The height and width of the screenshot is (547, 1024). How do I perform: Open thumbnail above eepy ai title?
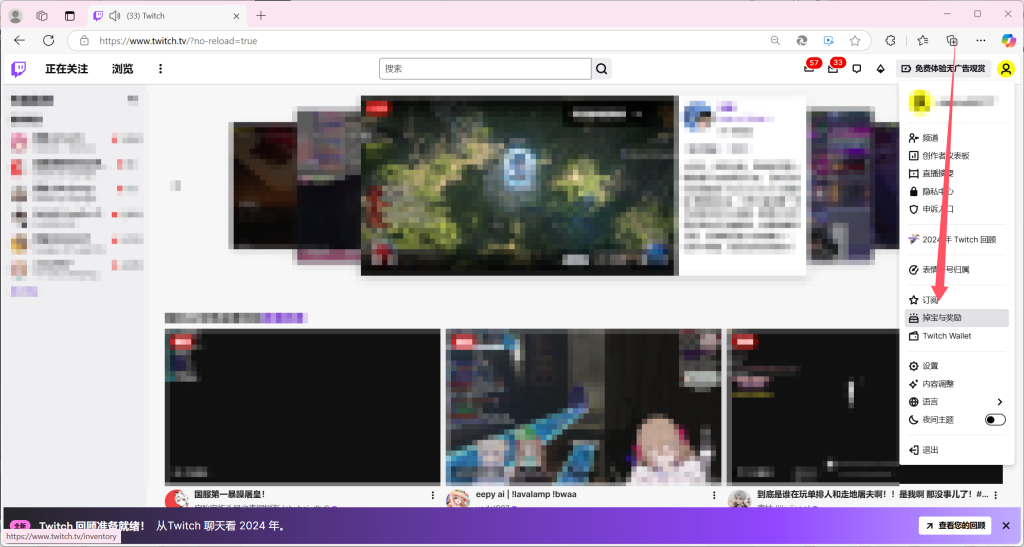pos(584,407)
